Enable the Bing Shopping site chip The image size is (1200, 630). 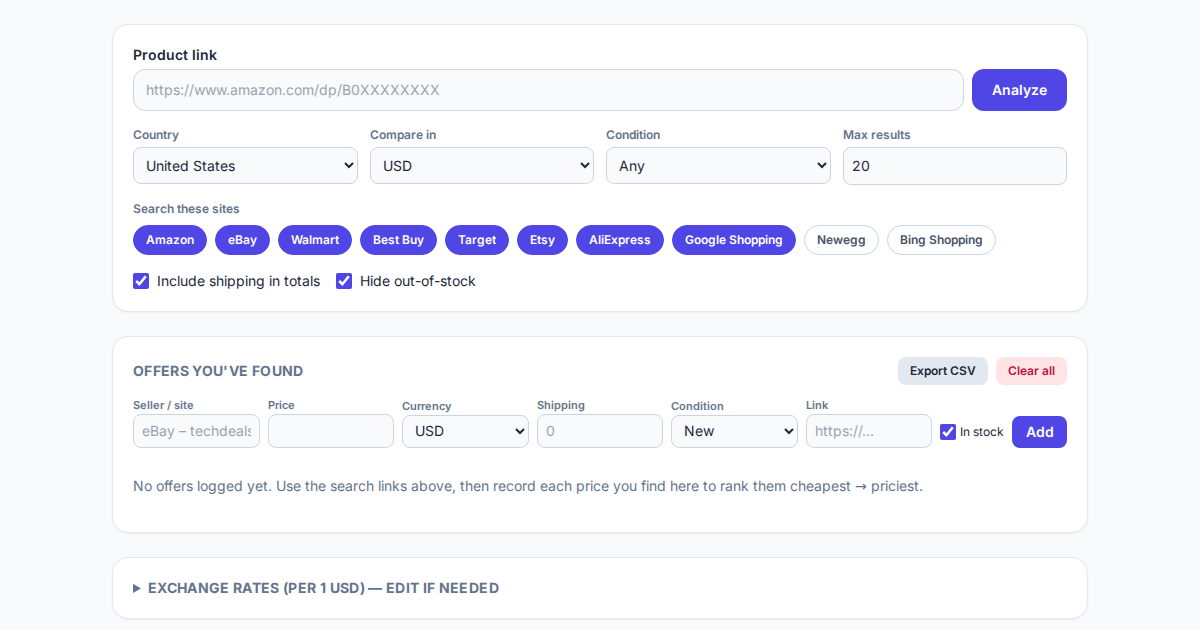[941, 240]
